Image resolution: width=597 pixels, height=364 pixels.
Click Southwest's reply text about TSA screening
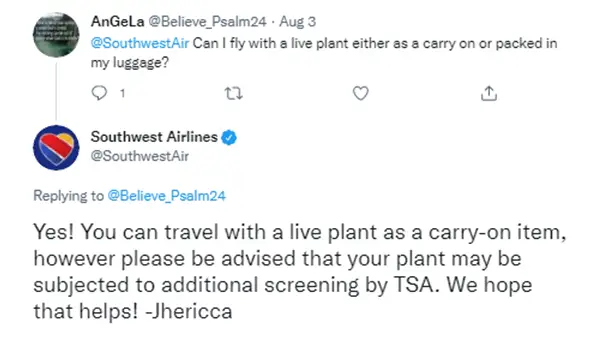click(300, 271)
